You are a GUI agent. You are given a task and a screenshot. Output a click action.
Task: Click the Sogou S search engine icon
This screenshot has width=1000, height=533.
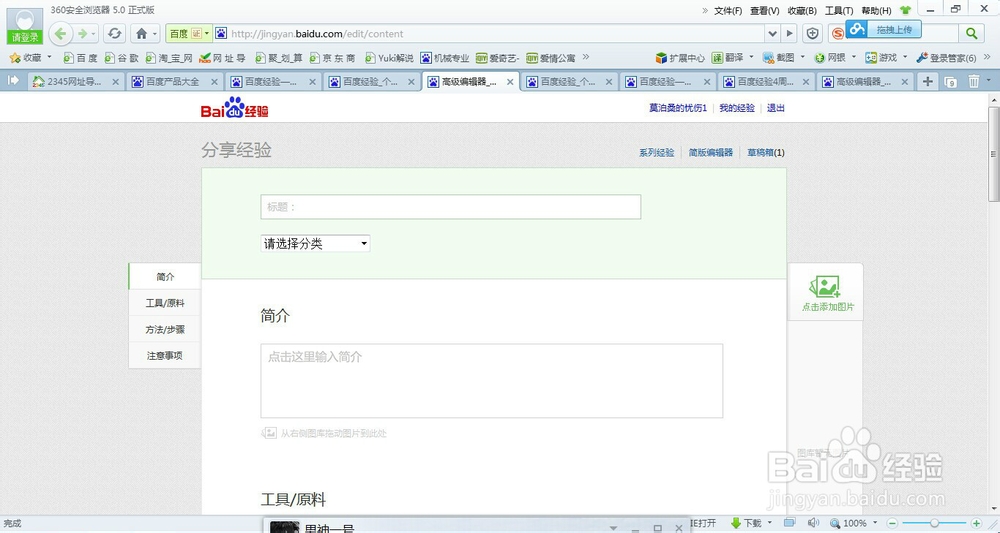pyautogui.click(x=838, y=34)
